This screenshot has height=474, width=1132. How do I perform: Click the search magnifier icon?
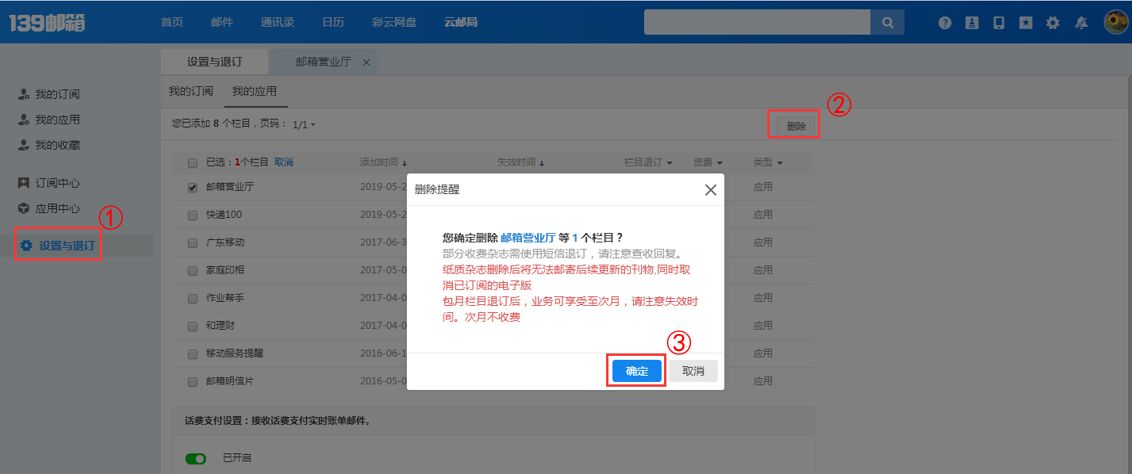click(x=887, y=23)
